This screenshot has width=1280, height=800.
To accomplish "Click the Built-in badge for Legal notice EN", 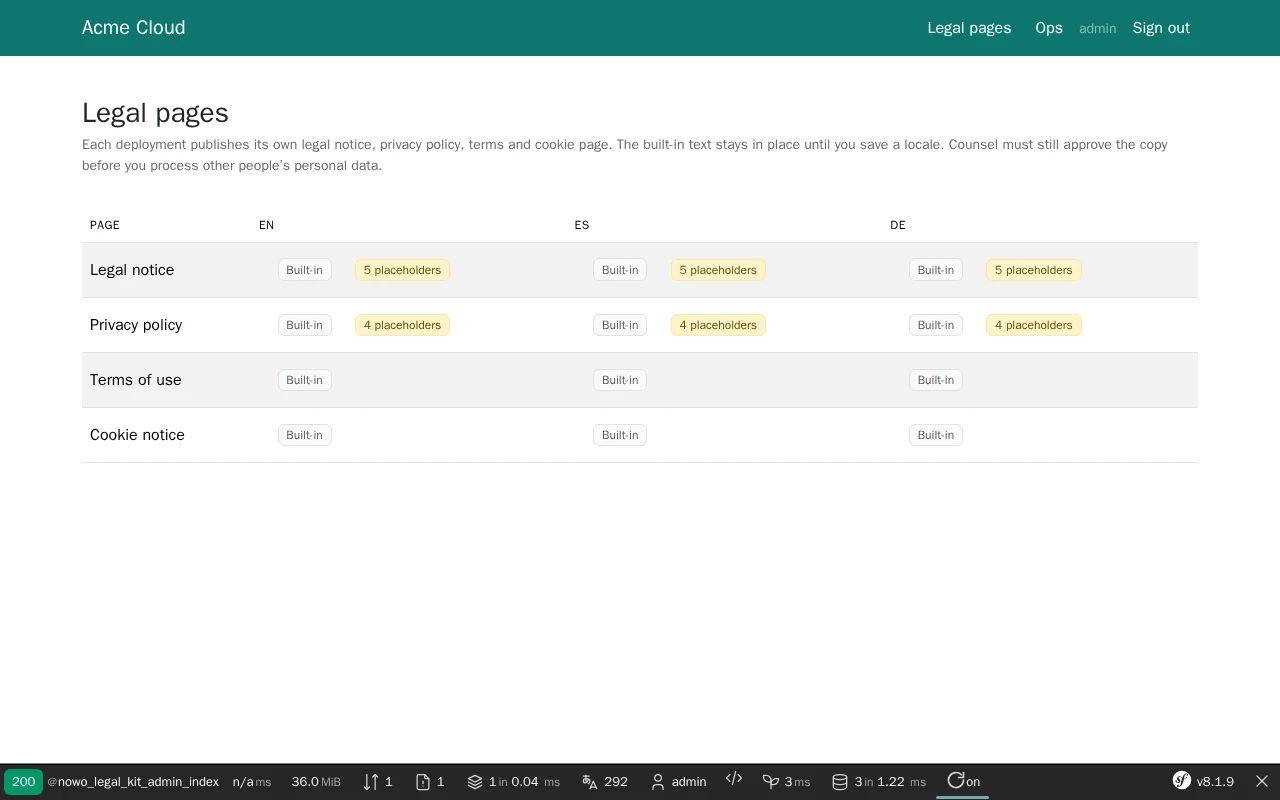I will tap(305, 270).
